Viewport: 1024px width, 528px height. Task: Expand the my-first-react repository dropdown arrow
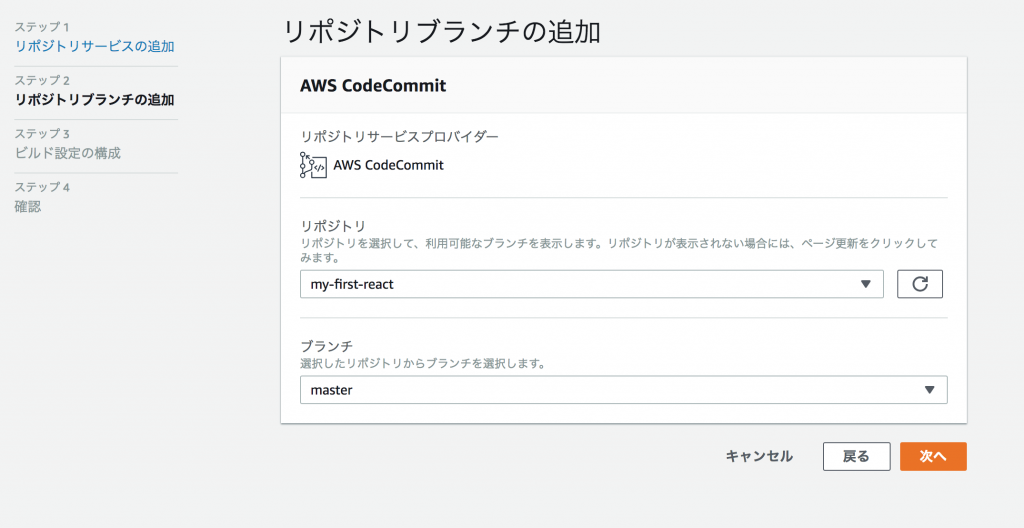point(866,284)
